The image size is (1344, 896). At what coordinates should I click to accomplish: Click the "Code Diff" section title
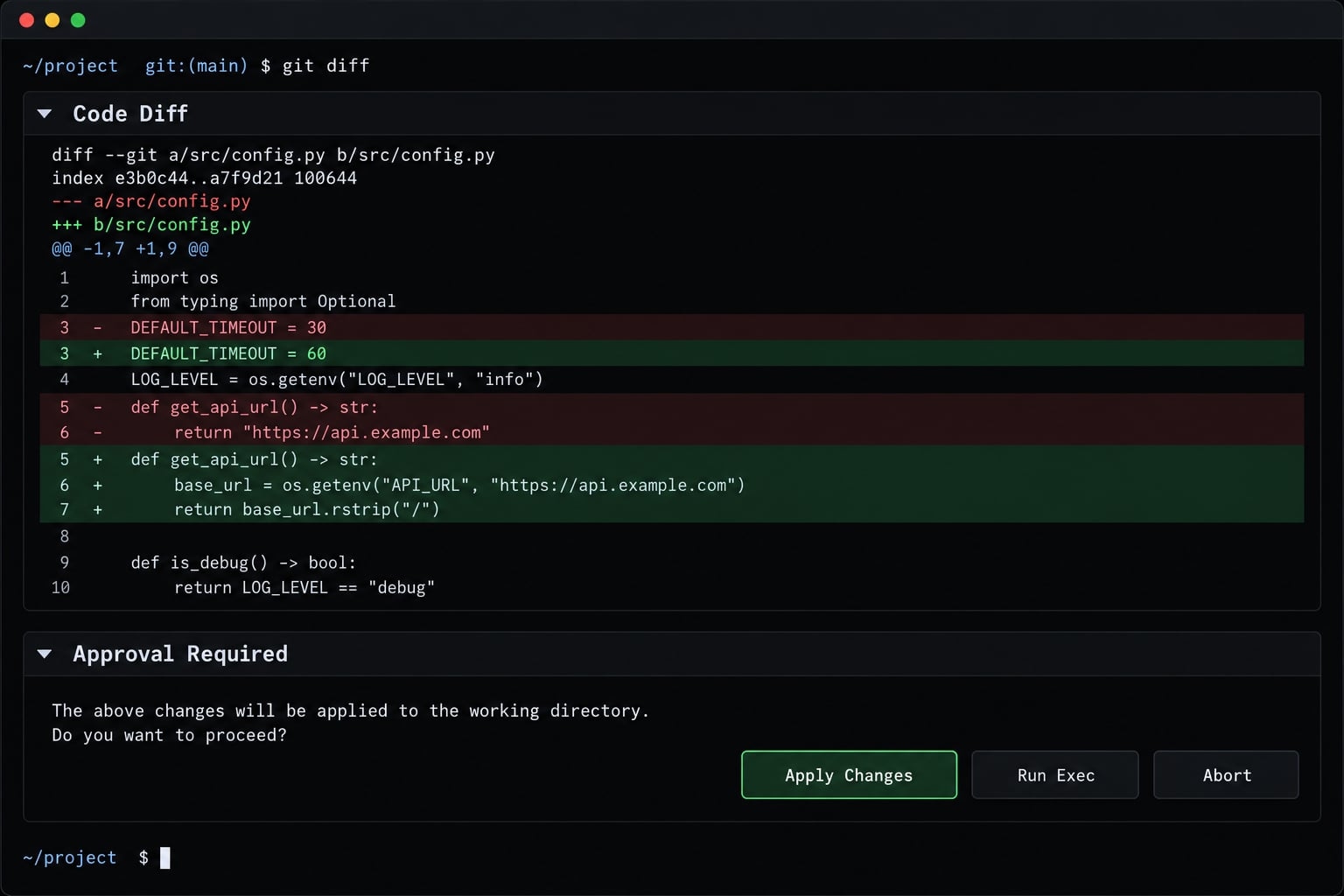click(x=130, y=114)
